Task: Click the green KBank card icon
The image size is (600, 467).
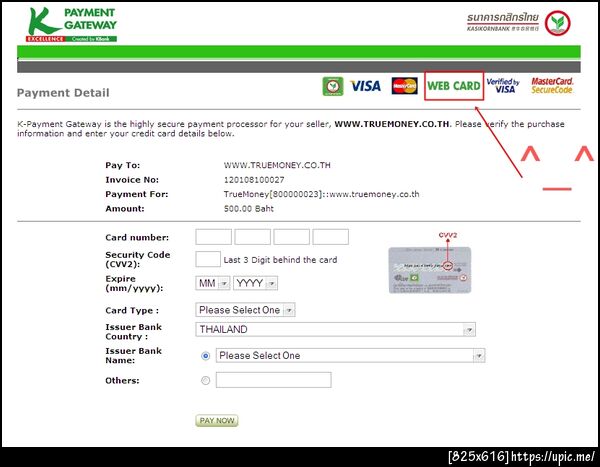Action: click(x=333, y=86)
